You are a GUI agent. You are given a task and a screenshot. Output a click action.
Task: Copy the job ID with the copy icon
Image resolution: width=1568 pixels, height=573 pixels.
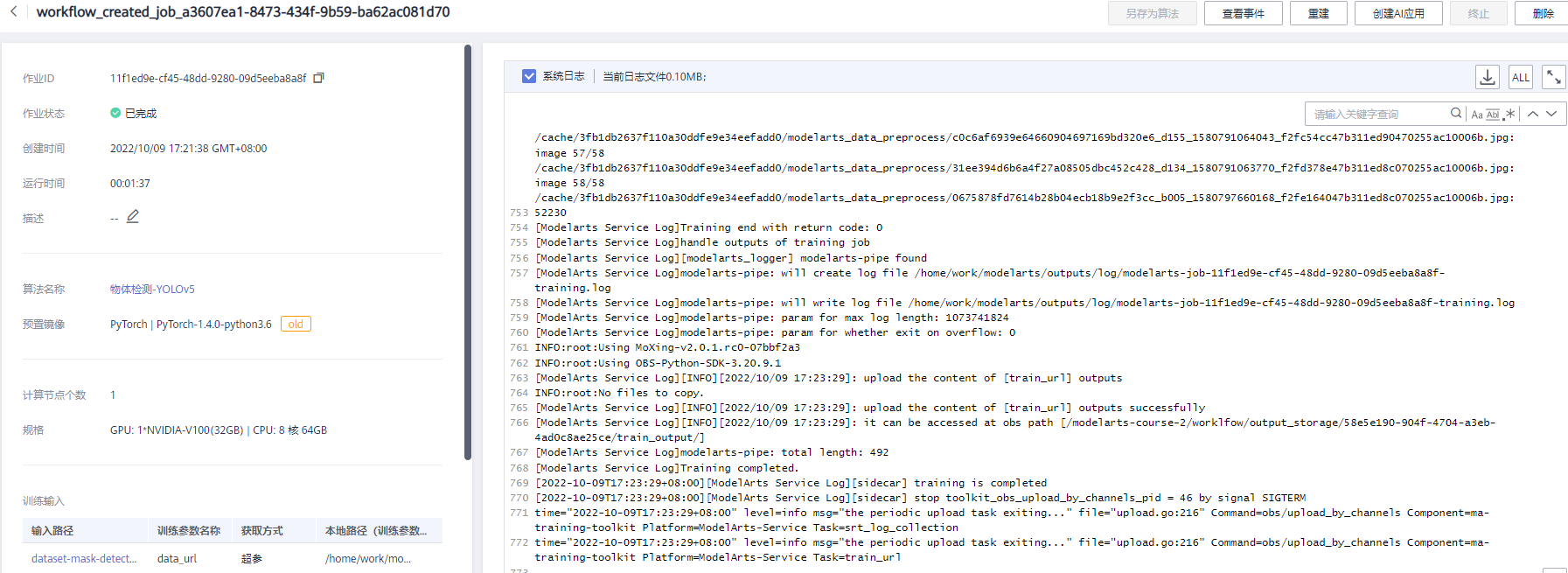coord(318,78)
